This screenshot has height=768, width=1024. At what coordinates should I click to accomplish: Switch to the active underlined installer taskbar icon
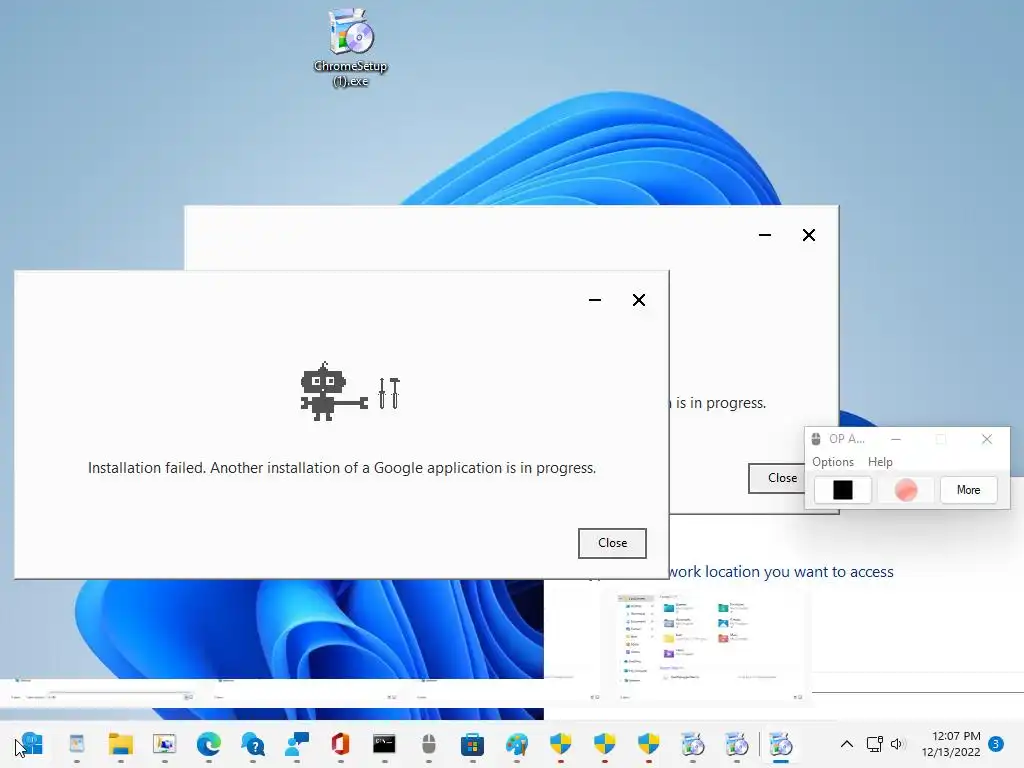click(781, 744)
